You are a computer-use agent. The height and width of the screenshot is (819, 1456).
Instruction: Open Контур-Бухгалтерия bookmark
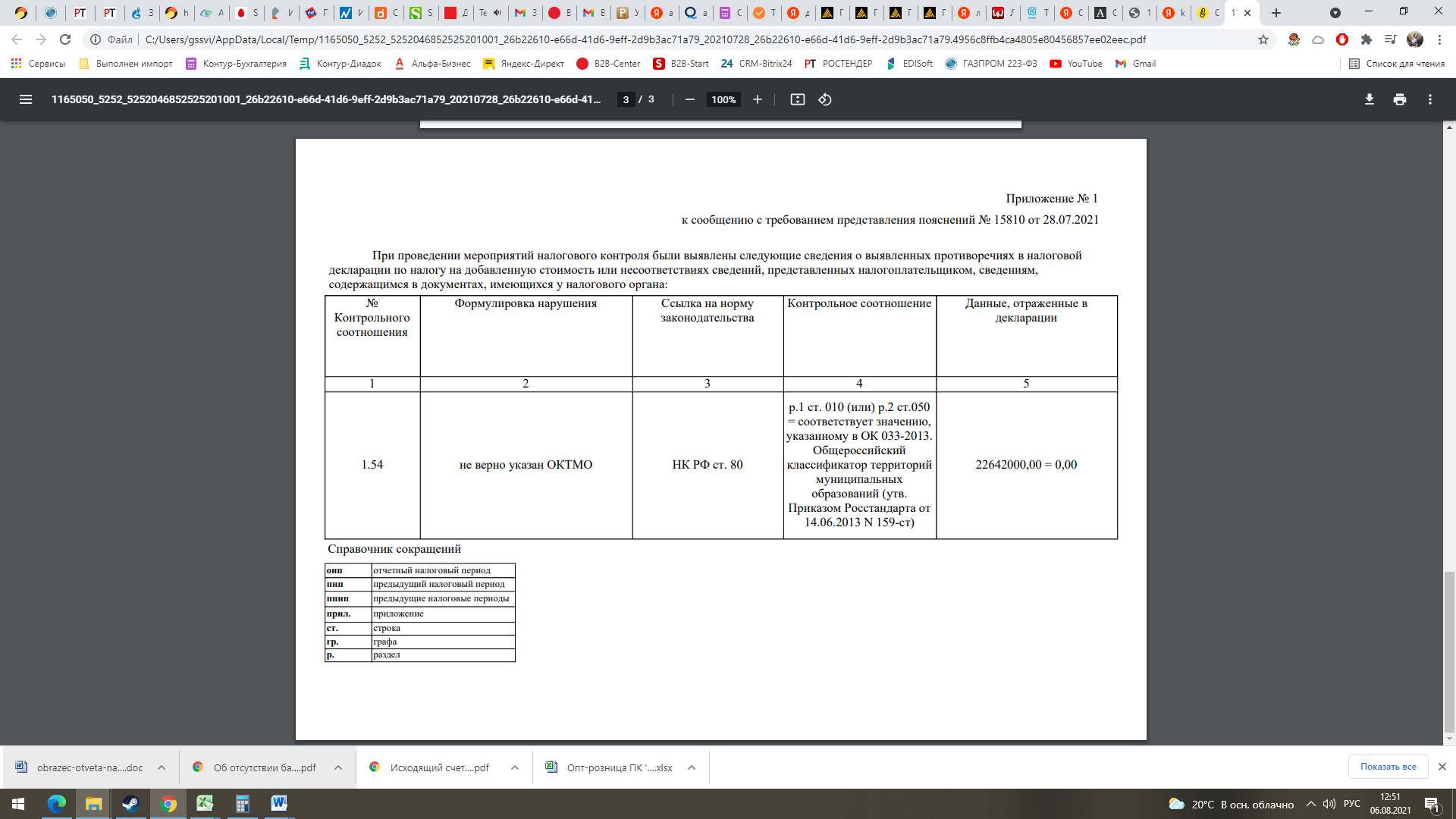point(236,64)
